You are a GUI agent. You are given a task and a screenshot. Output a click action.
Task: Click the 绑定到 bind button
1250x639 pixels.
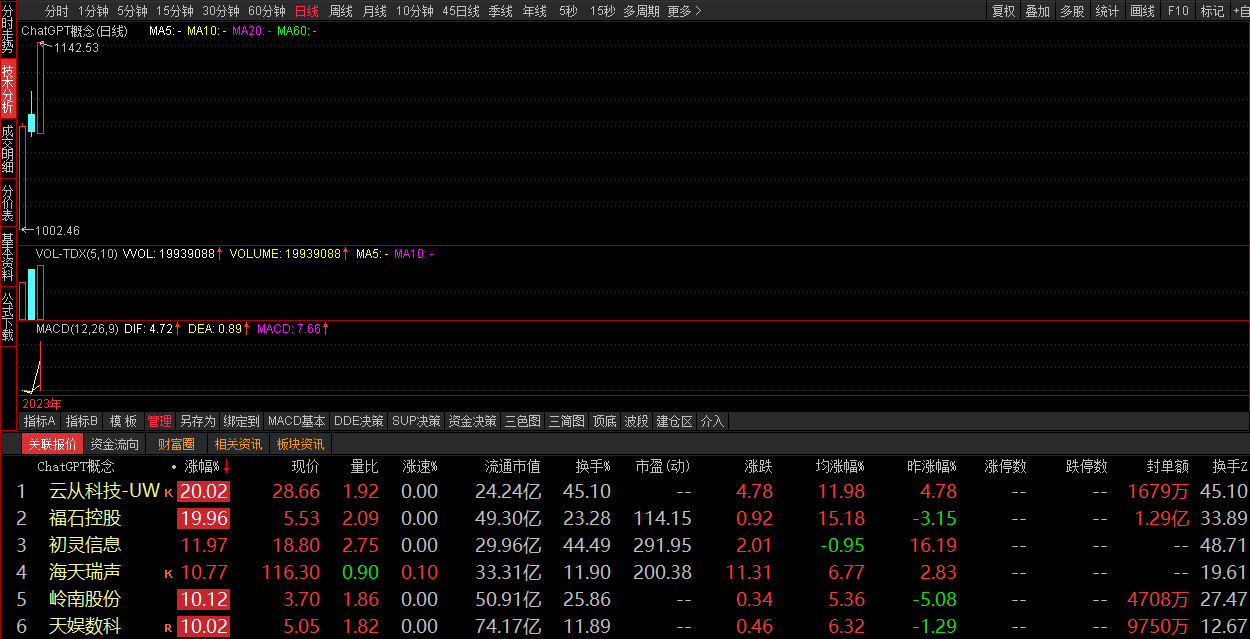tap(241, 421)
